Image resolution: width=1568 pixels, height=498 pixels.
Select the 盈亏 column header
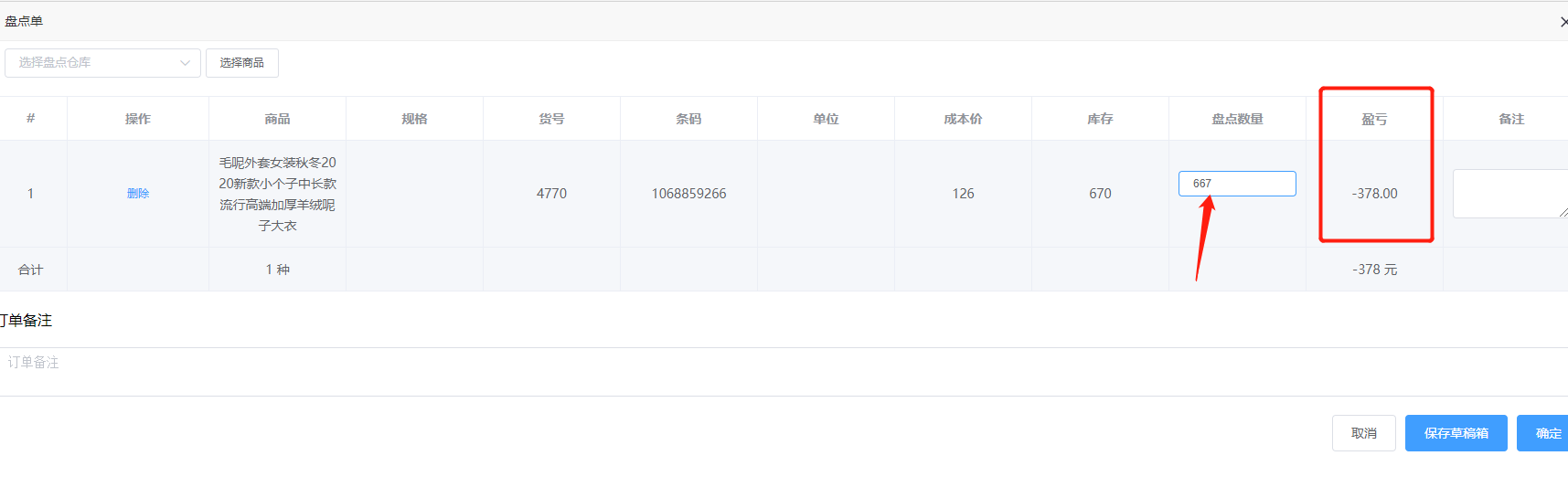point(1374,119)
